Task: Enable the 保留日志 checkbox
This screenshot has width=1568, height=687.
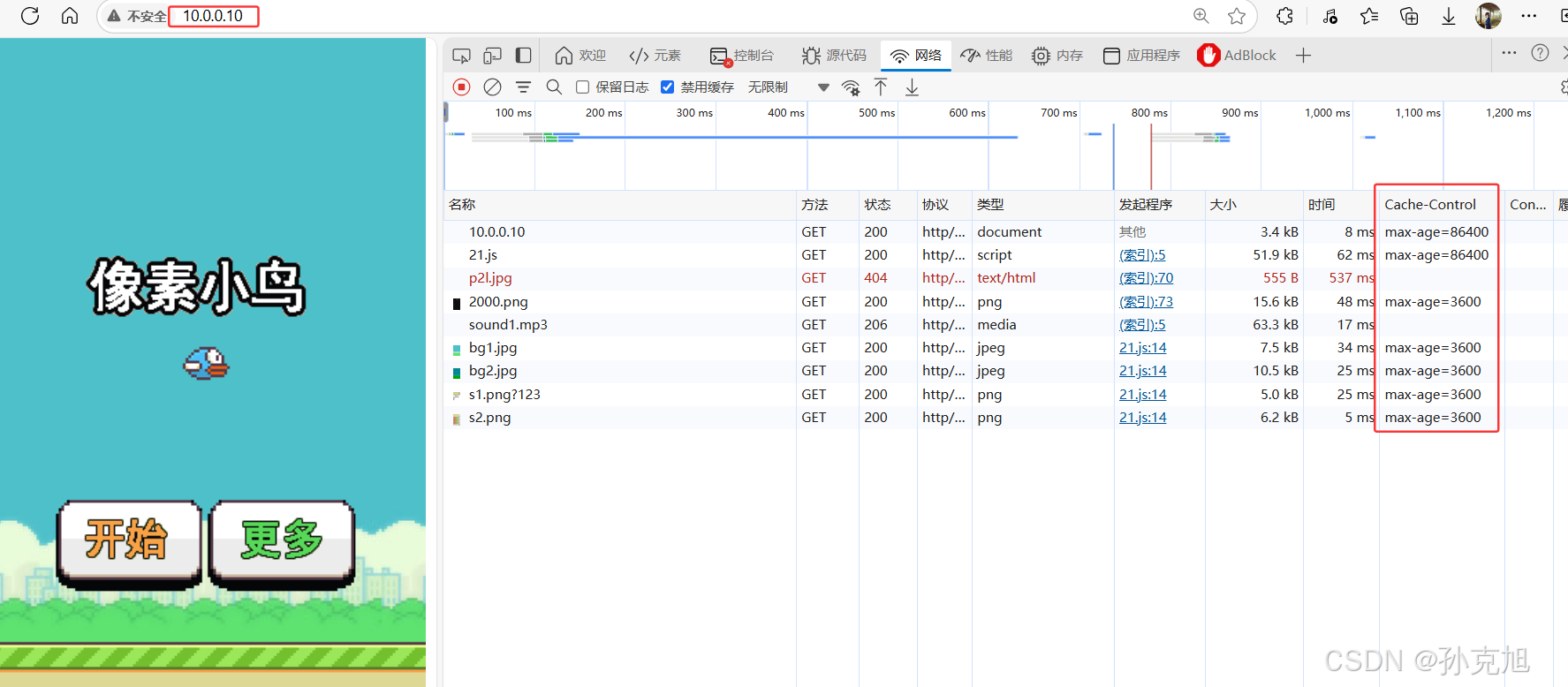Action: (582, 87)
